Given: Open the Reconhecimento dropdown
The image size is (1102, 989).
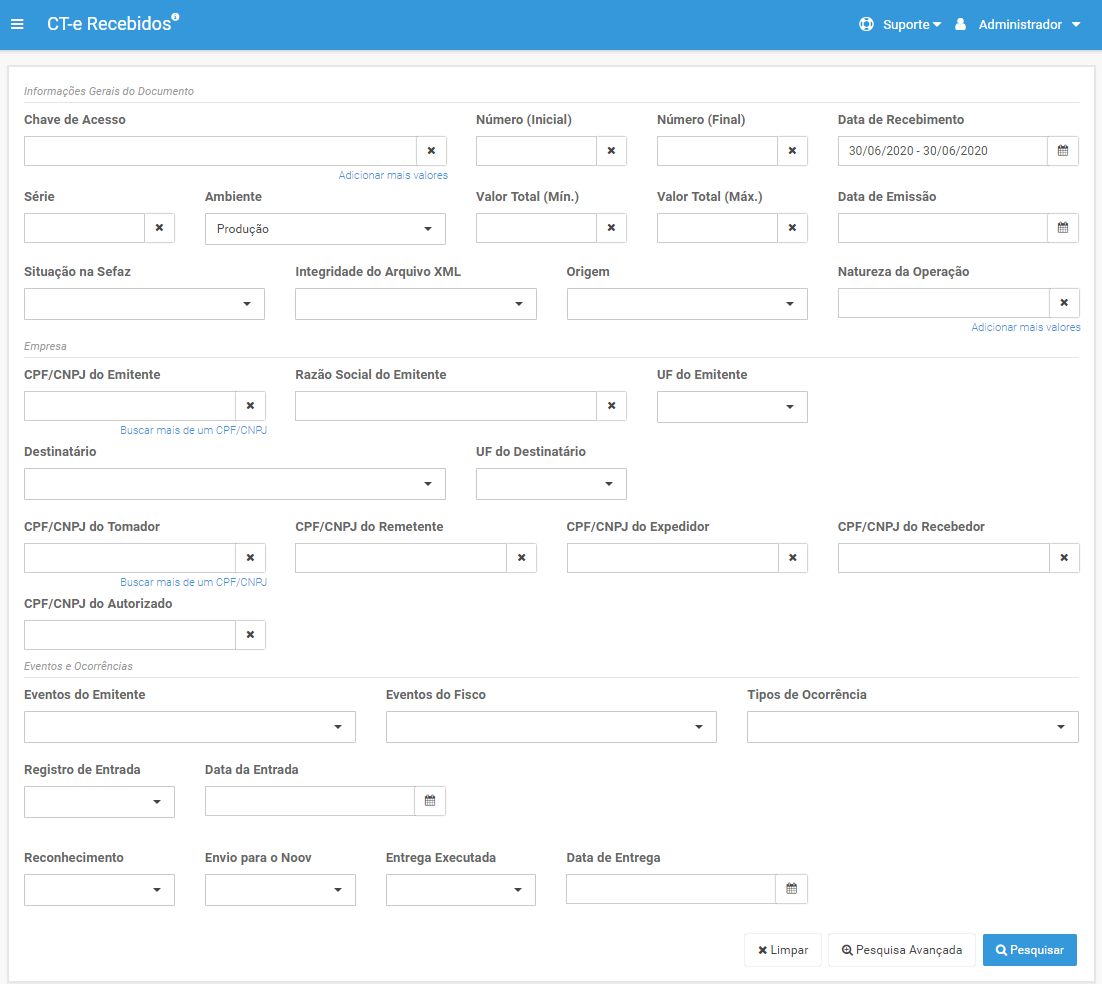Looking at the screenshot, I should [99, 891].
